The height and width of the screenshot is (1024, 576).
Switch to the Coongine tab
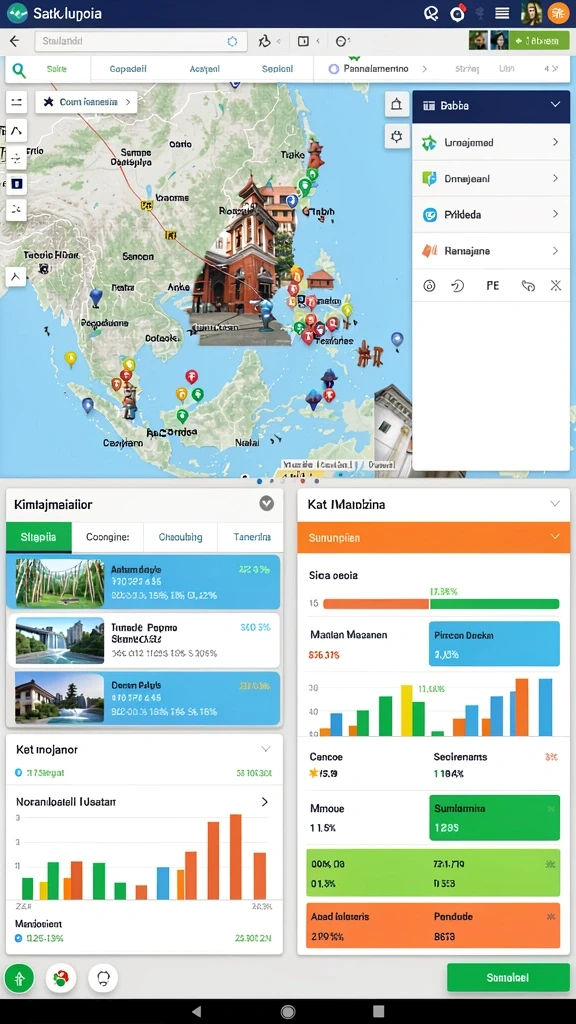[x=108, y=537]
